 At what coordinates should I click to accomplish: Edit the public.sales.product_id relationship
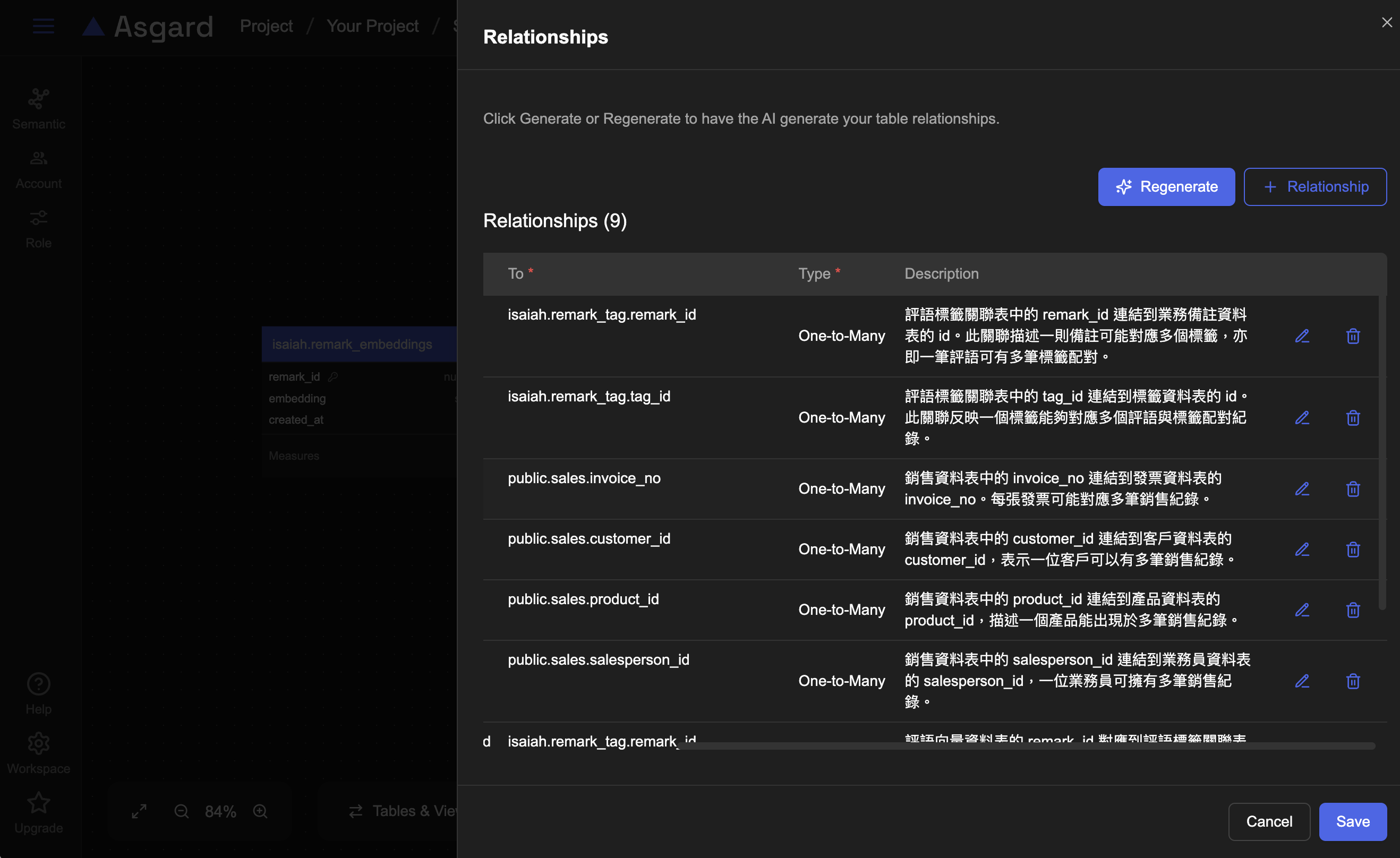pyautogui.click(x=1302, y=610)
